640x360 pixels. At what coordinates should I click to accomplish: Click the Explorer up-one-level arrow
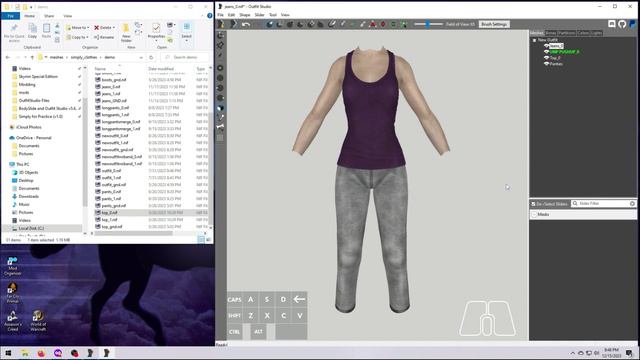pyautogui.click(x=32, y=58)
